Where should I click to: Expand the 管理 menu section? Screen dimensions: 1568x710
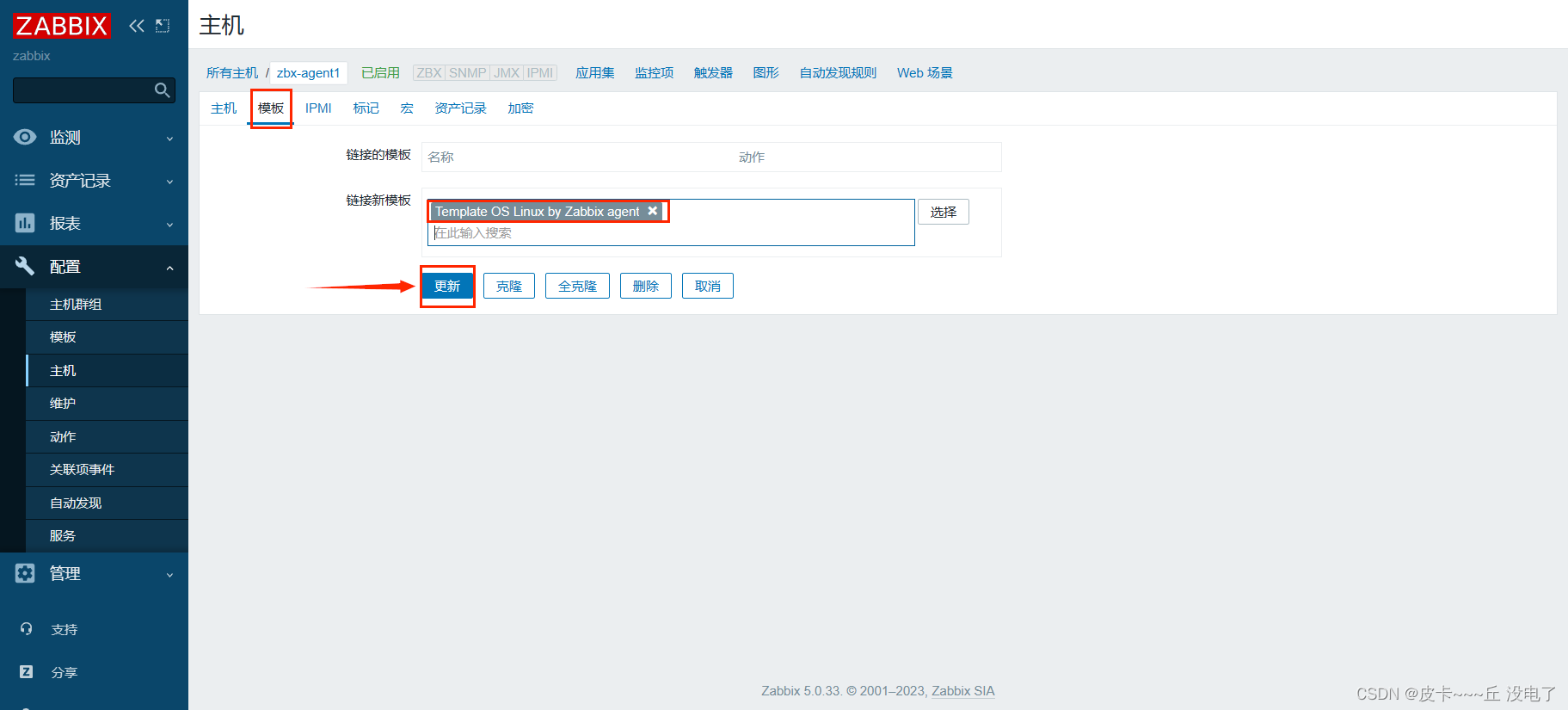point(95,573)
